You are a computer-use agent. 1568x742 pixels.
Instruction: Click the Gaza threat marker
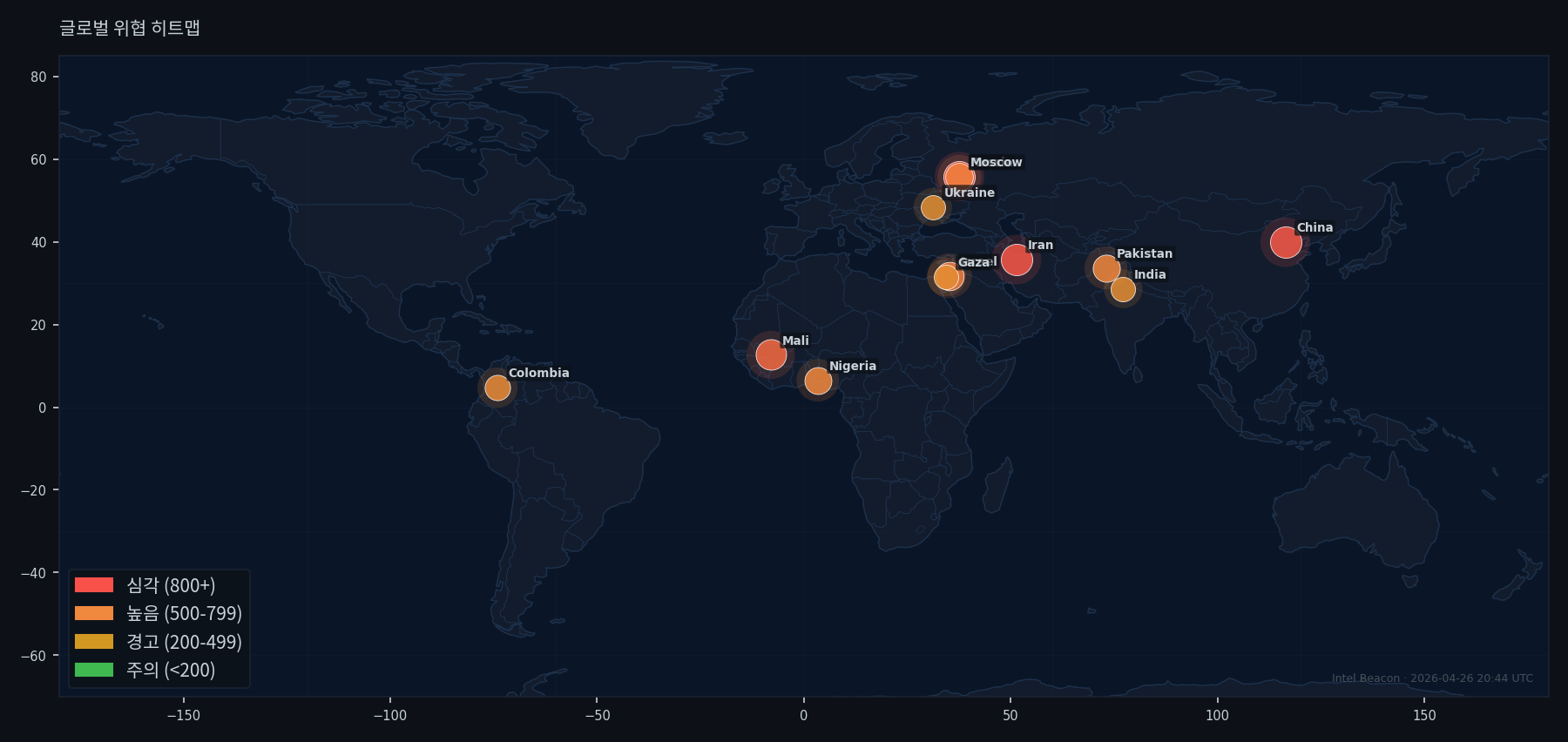[947, 277]
